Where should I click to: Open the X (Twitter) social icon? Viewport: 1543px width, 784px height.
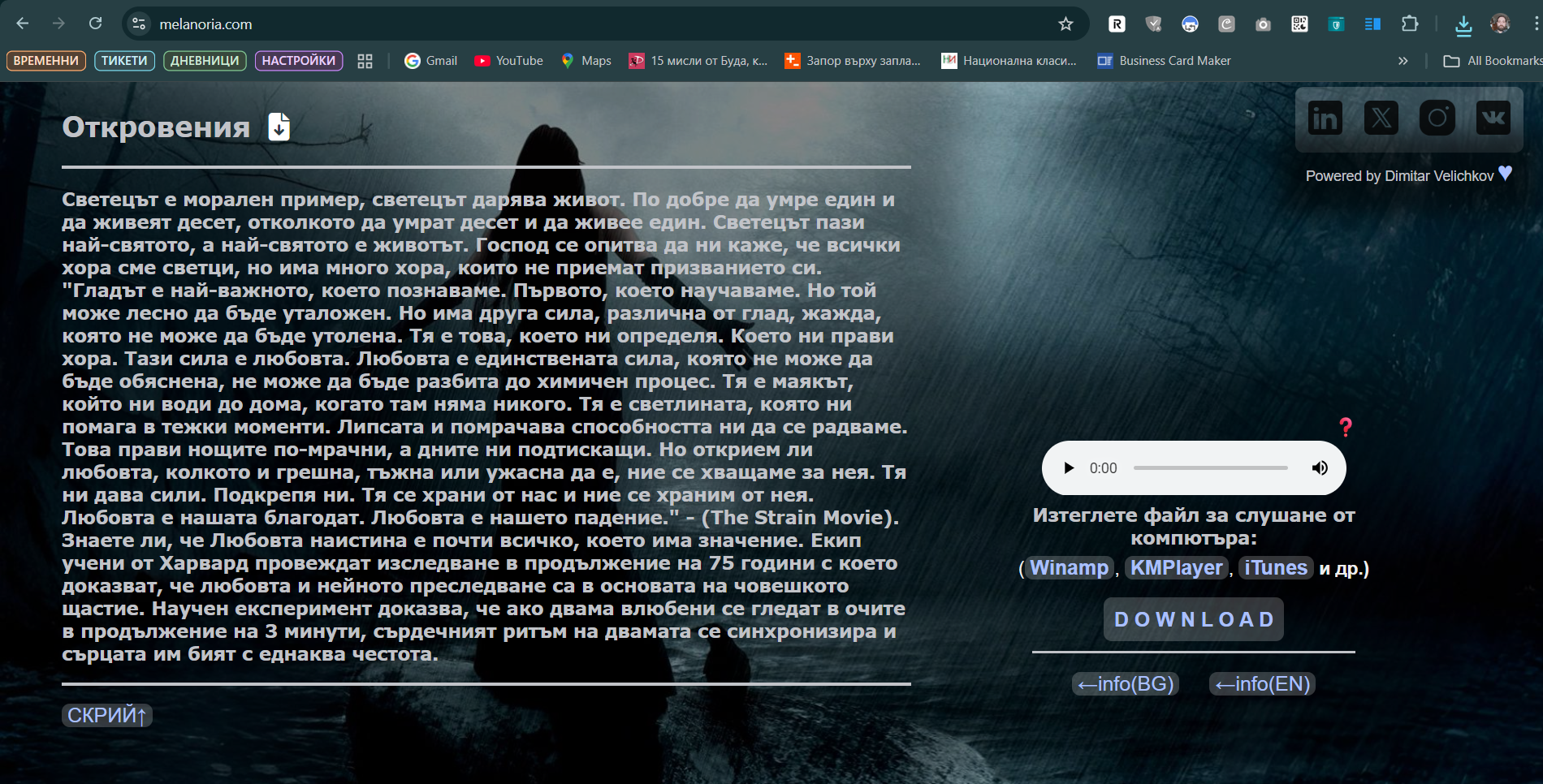1381,118
